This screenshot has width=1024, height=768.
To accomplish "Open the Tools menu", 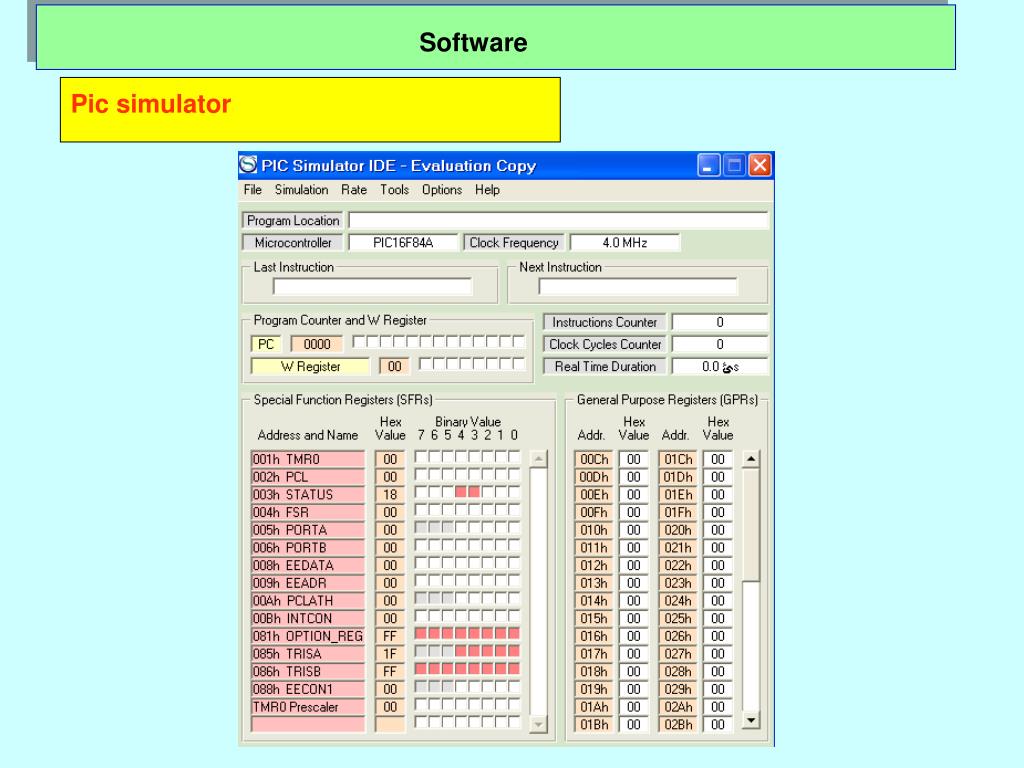I will click(x=394, y=190).
